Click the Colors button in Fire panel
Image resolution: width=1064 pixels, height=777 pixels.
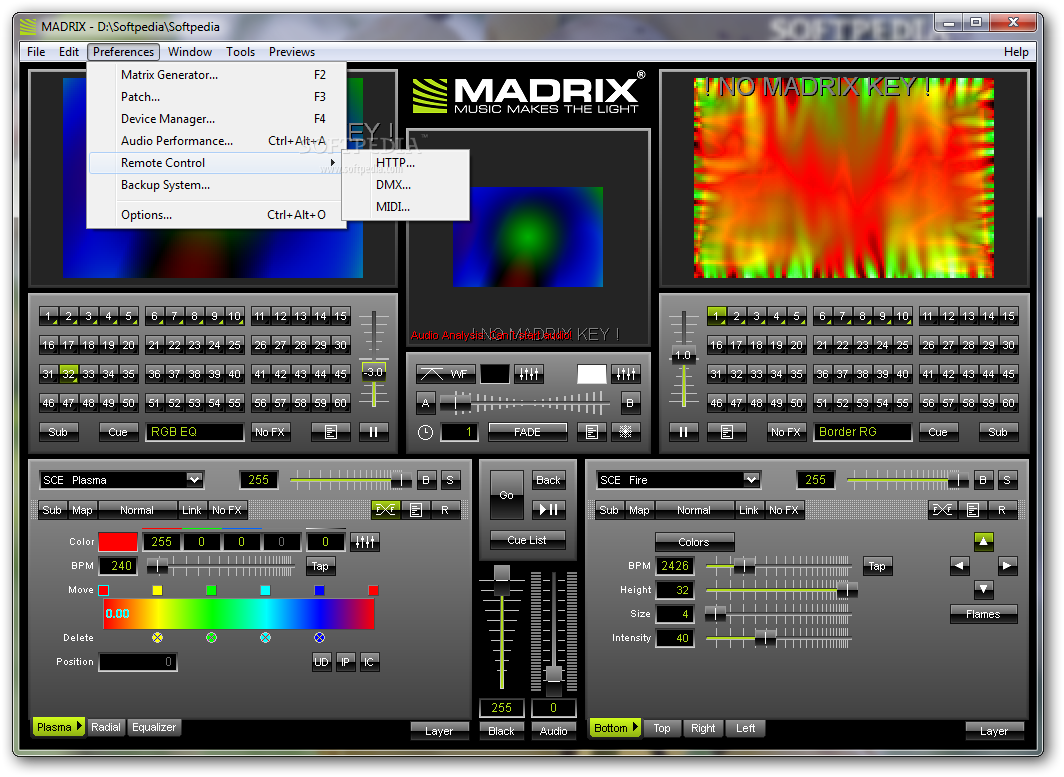click(x=694, y=542)
